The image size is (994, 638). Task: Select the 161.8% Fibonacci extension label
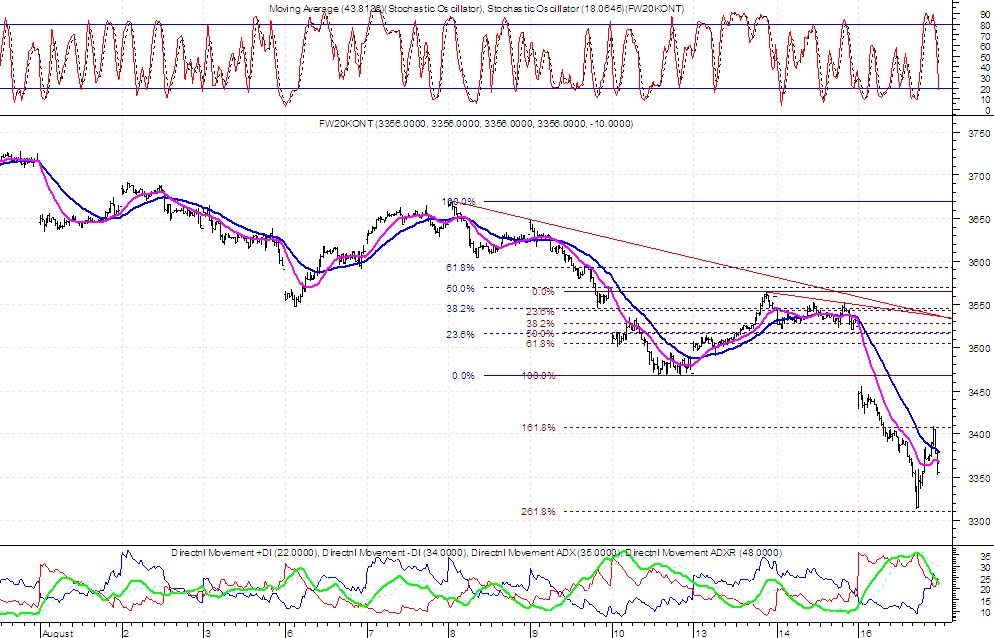click(x=536, y=427)
